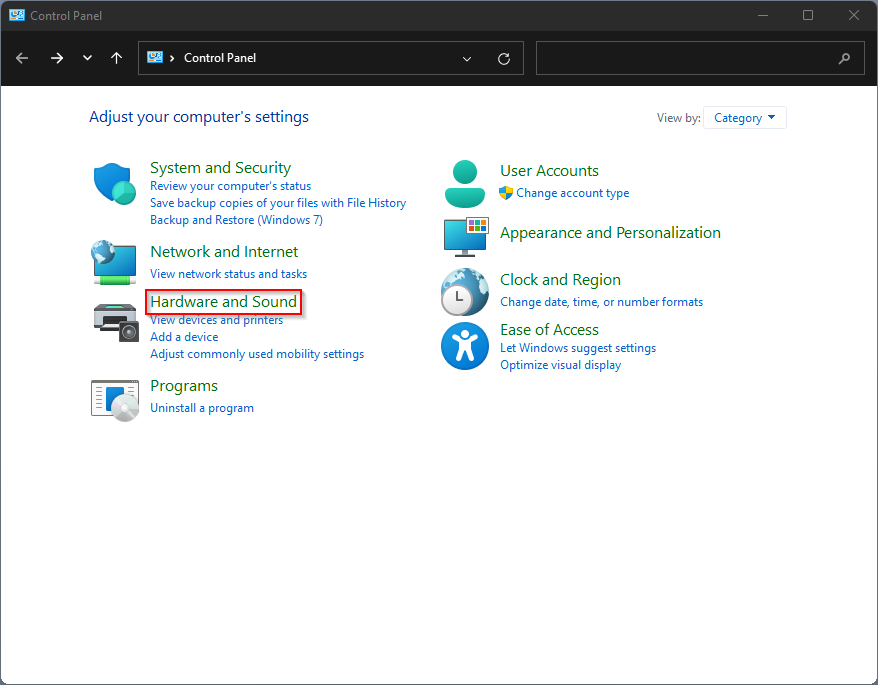878x685 pixels.
Task: Go forward with the right arrow
Action: click(57, 58)
